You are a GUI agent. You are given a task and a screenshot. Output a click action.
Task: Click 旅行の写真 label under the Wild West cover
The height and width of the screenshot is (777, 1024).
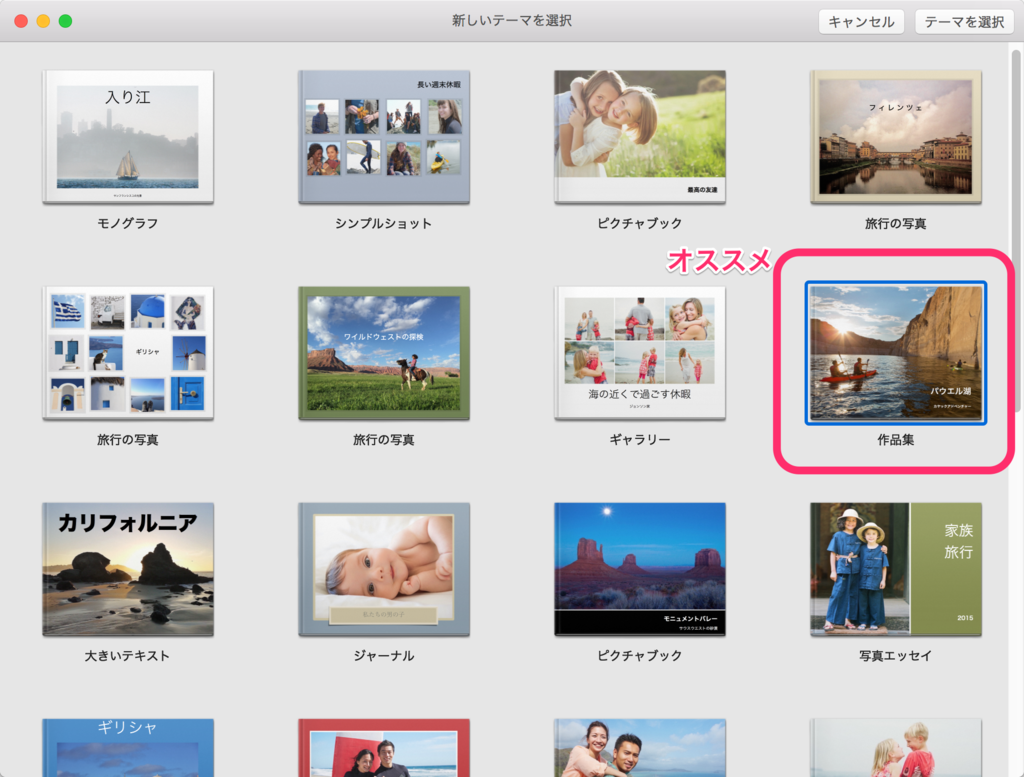point(384,439)
